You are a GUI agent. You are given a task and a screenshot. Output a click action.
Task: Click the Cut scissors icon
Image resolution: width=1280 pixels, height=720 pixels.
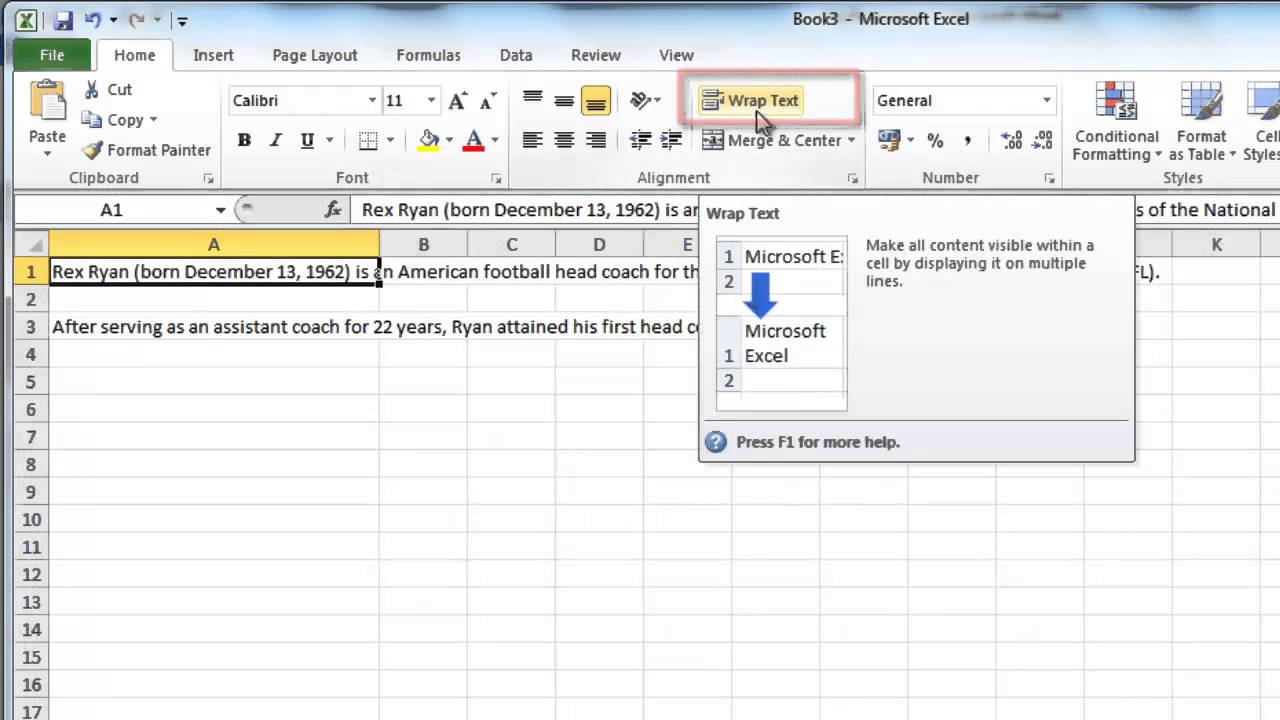92,90
